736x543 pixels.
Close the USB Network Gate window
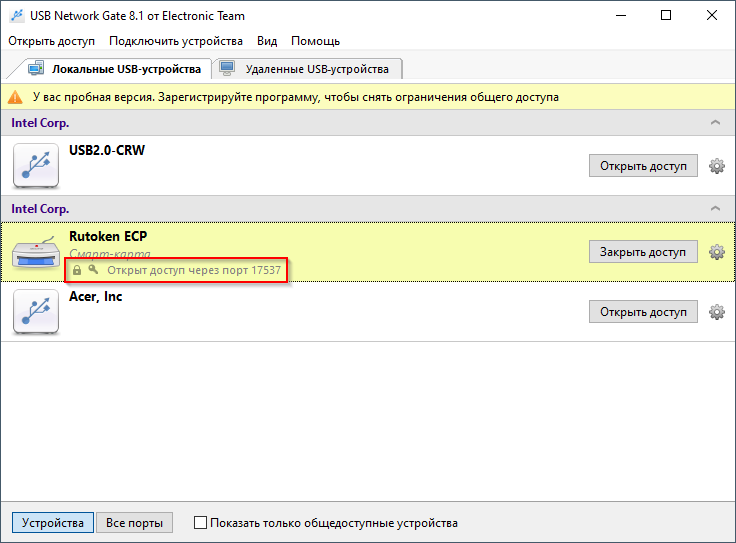click(x=712, y=15)
